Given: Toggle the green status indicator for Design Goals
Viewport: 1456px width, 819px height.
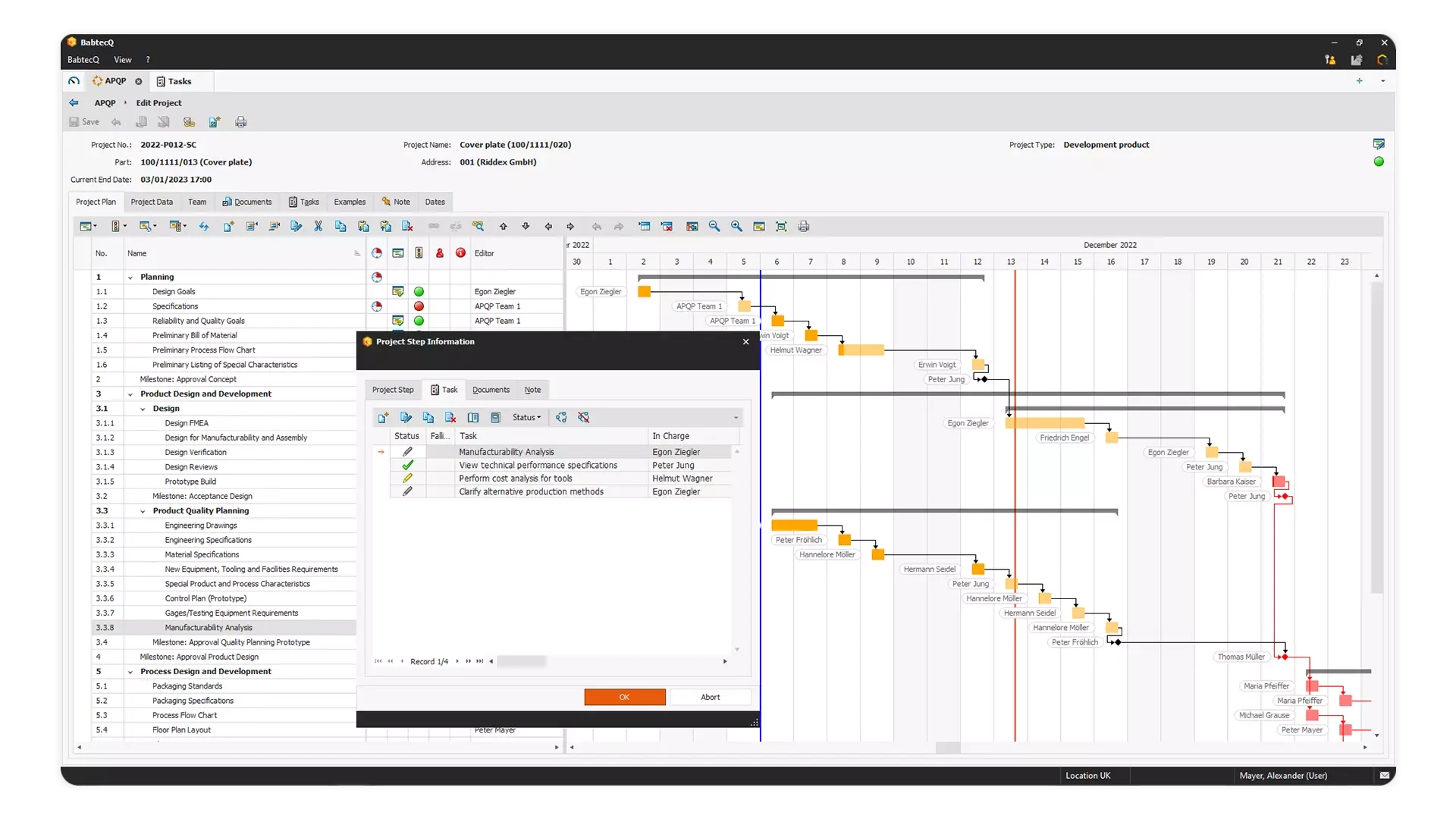Looking at the screenshot, I should tap(420, 291).
